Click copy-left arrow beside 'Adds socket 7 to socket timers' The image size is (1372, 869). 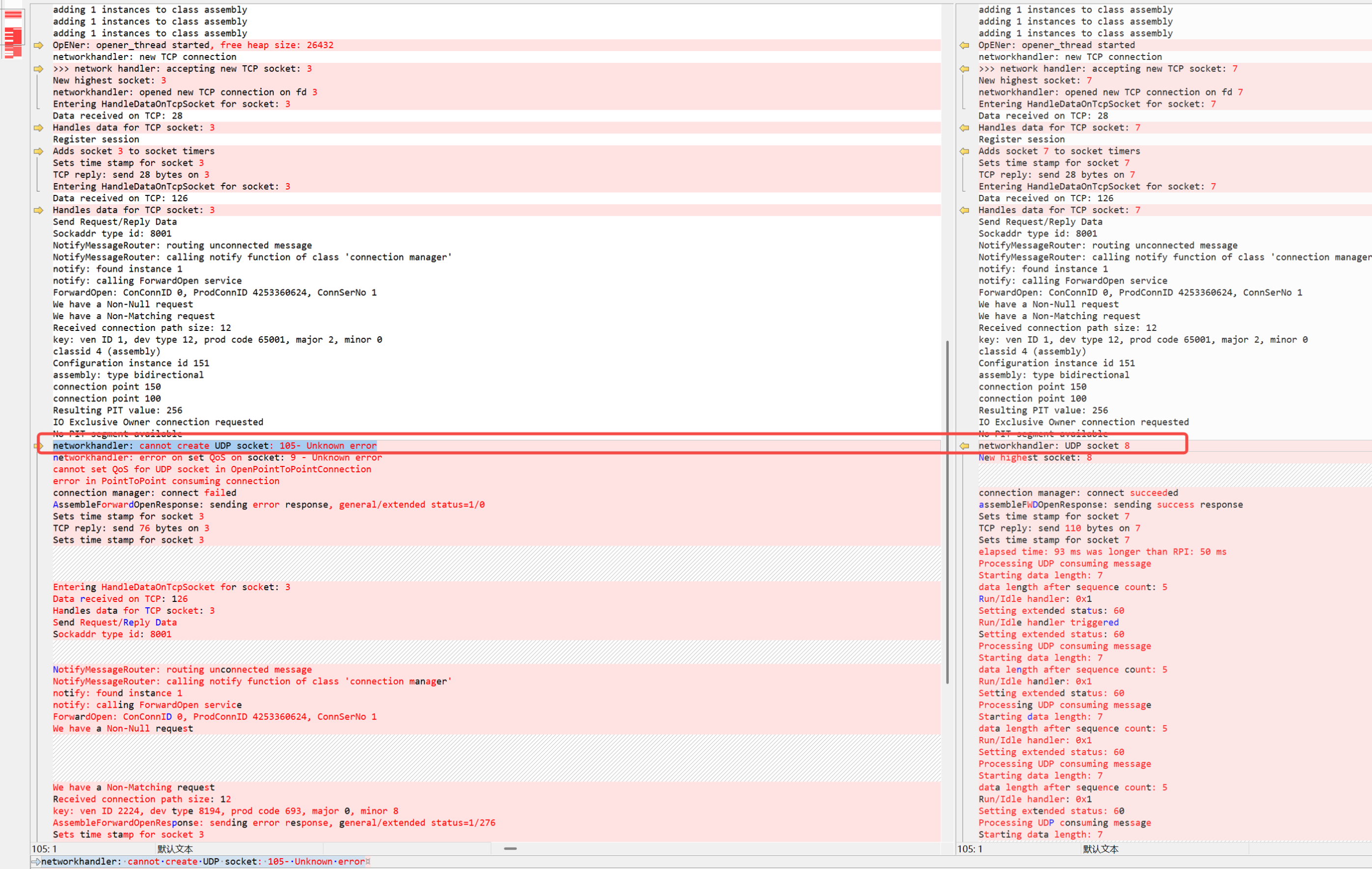pyautogui.click(x=964, y=151)
